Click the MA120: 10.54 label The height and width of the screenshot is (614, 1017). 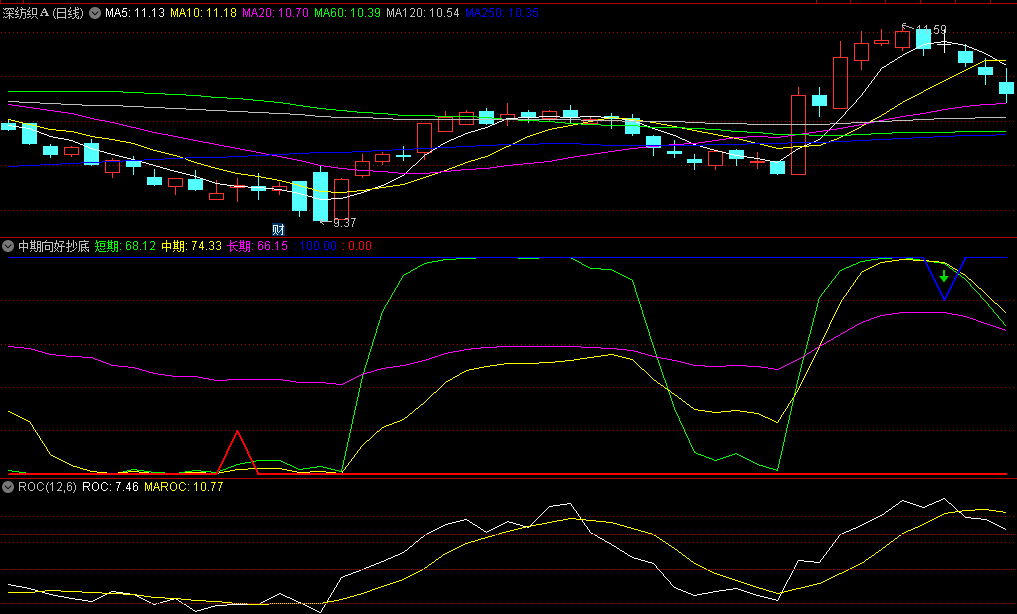[x=422, y=13]
